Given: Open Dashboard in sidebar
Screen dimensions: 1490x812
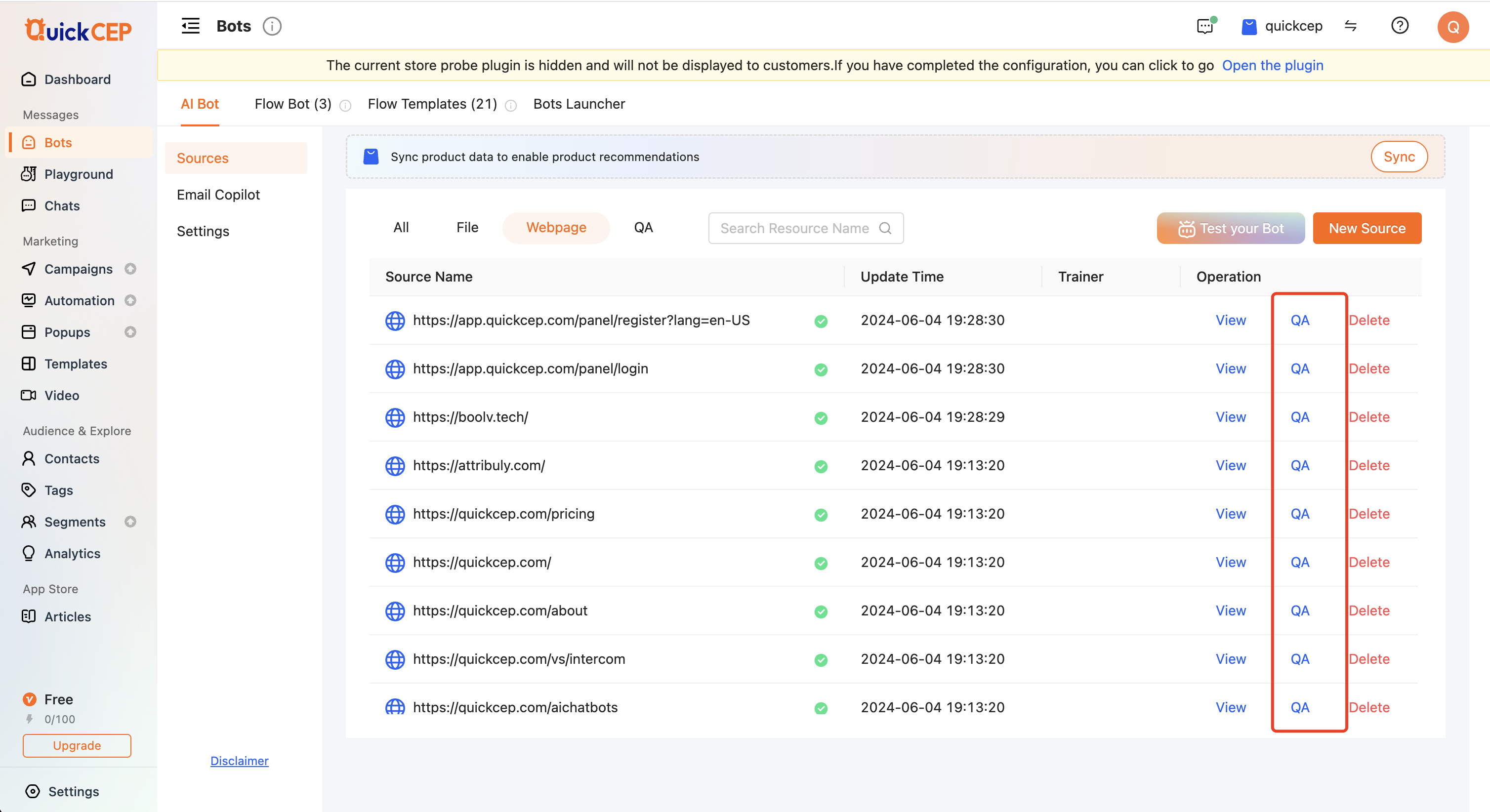Looking at the screenshot, I should pyautogui.click(x=78, y=79).
